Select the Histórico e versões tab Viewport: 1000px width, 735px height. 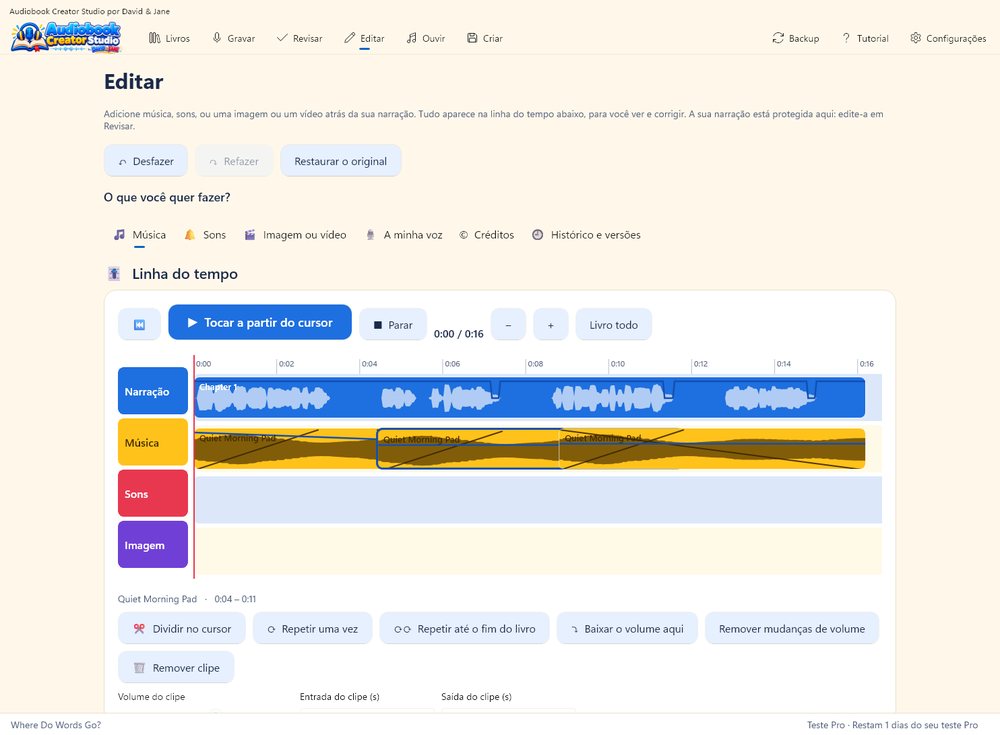point(586,235)
